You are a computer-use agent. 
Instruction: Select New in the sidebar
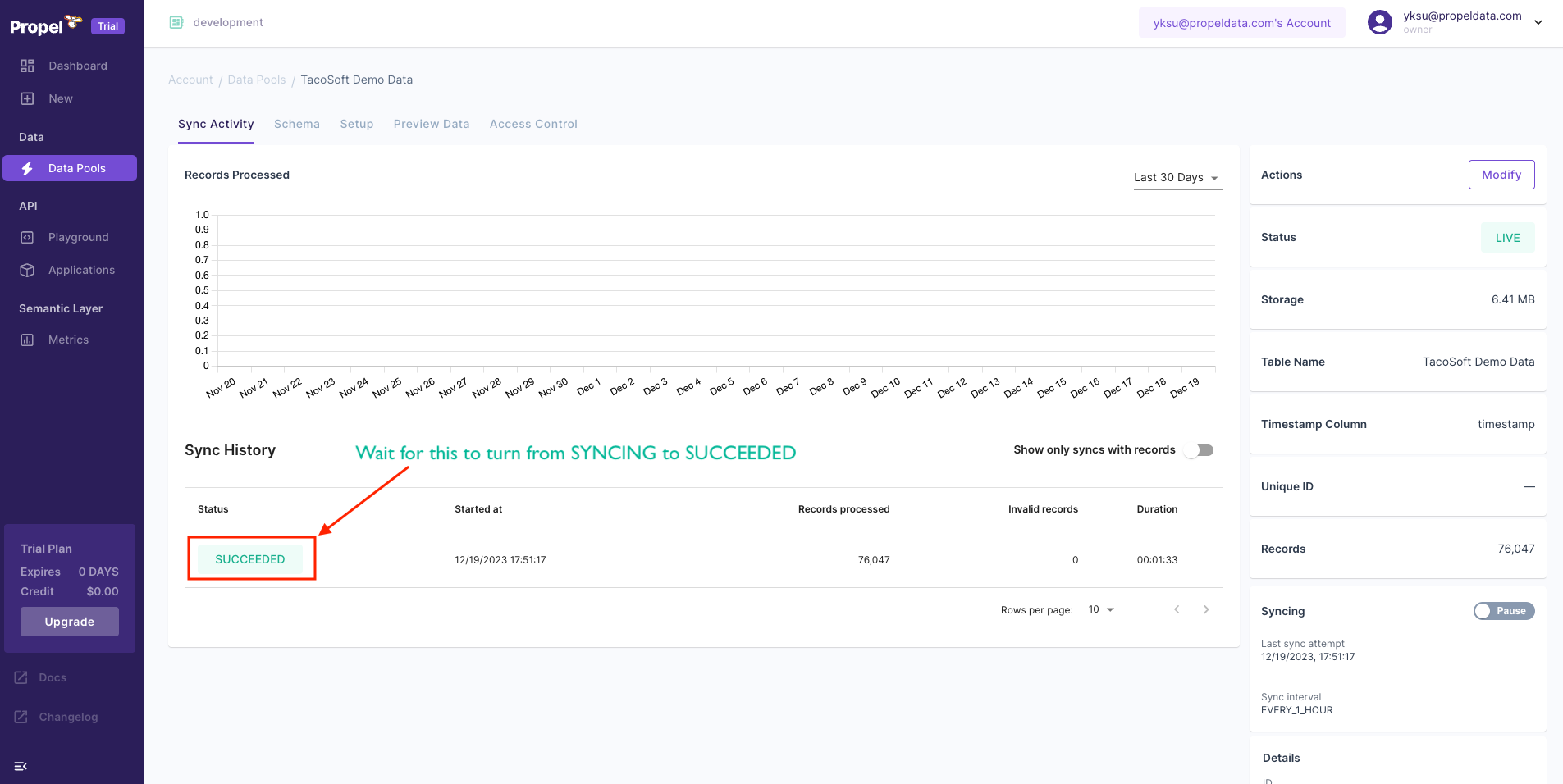[x=60, y=98]
